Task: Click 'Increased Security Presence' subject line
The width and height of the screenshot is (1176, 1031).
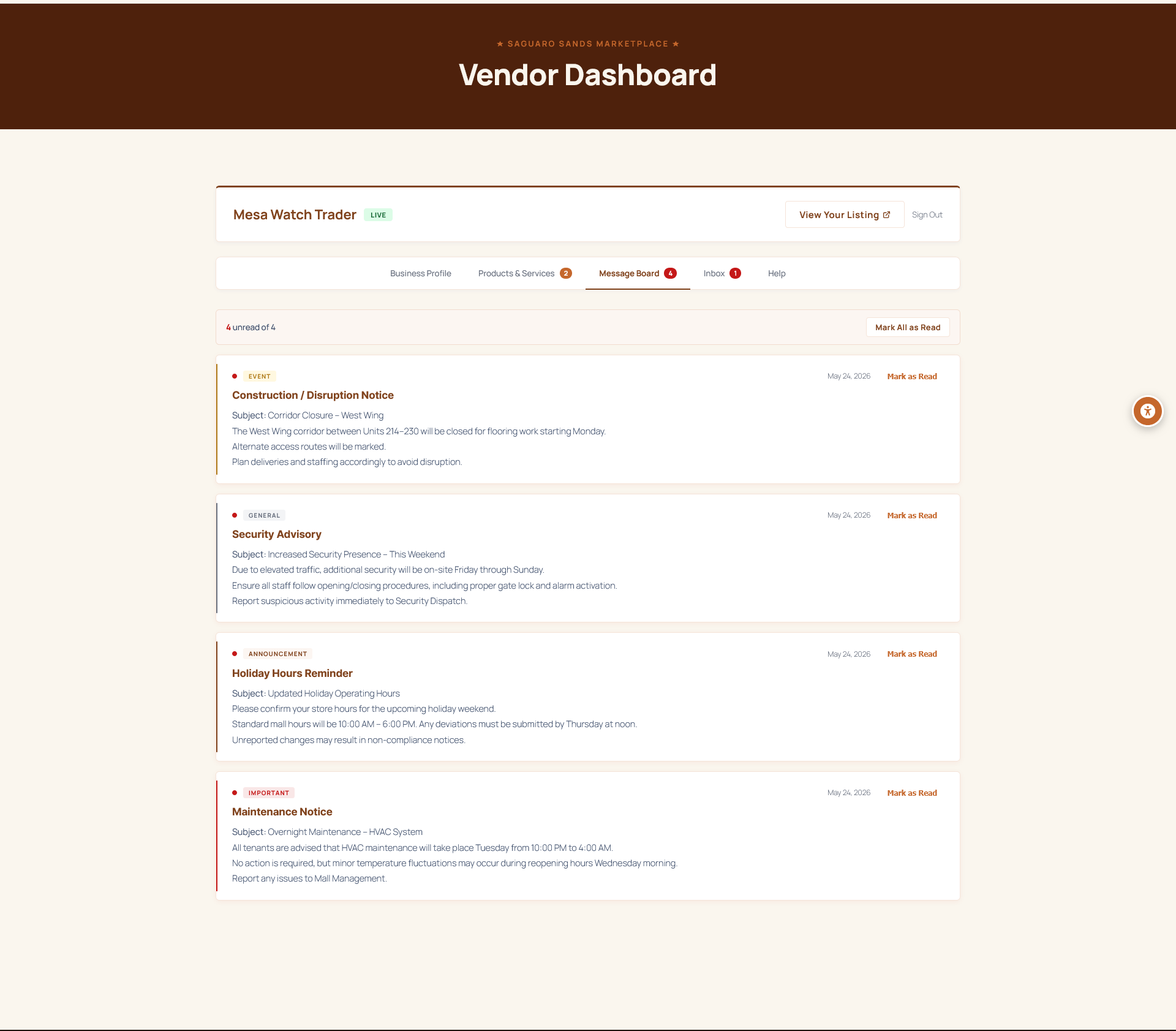Action: click(x=338, y=554)
